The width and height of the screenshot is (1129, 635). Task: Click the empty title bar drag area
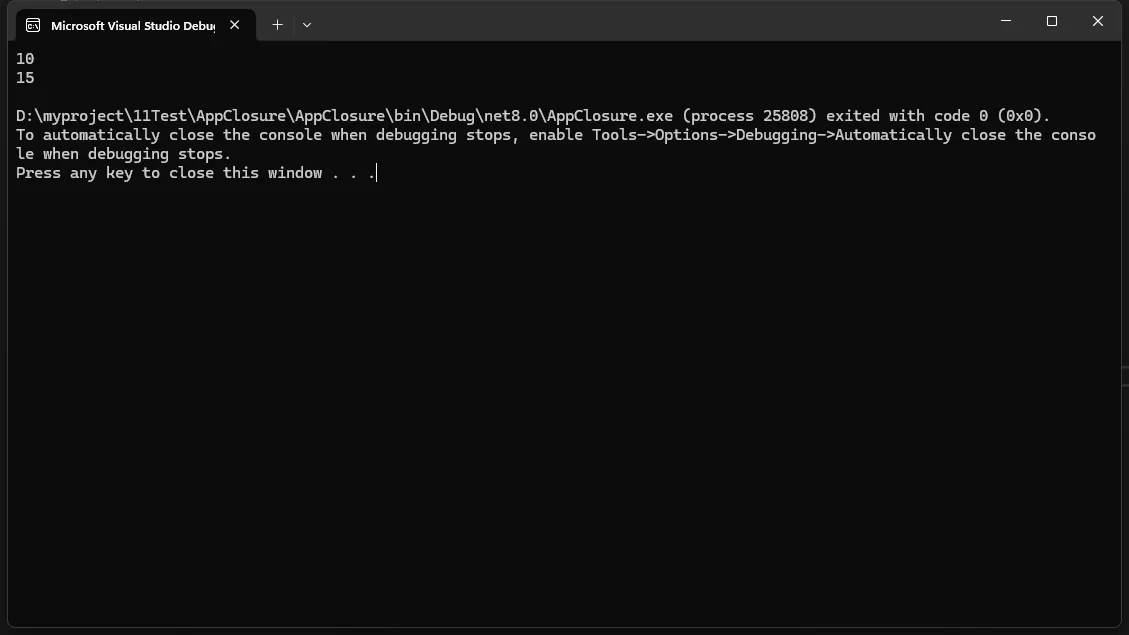[x=650, y=21]
